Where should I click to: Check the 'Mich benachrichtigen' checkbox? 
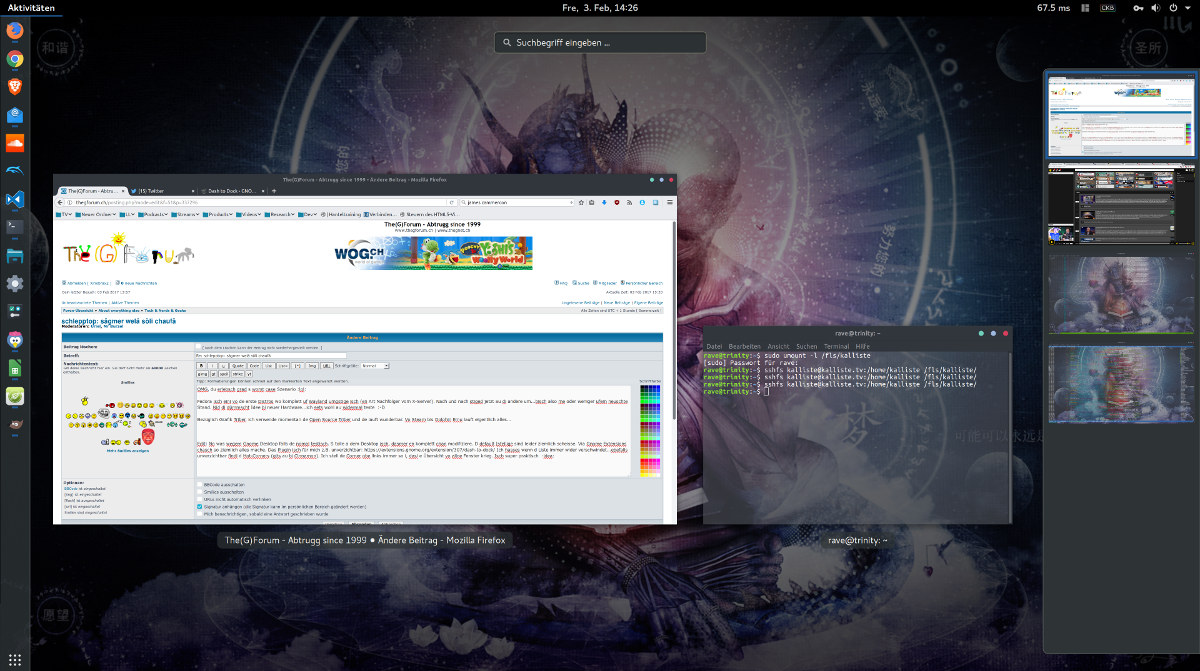(x=200, y=514)
